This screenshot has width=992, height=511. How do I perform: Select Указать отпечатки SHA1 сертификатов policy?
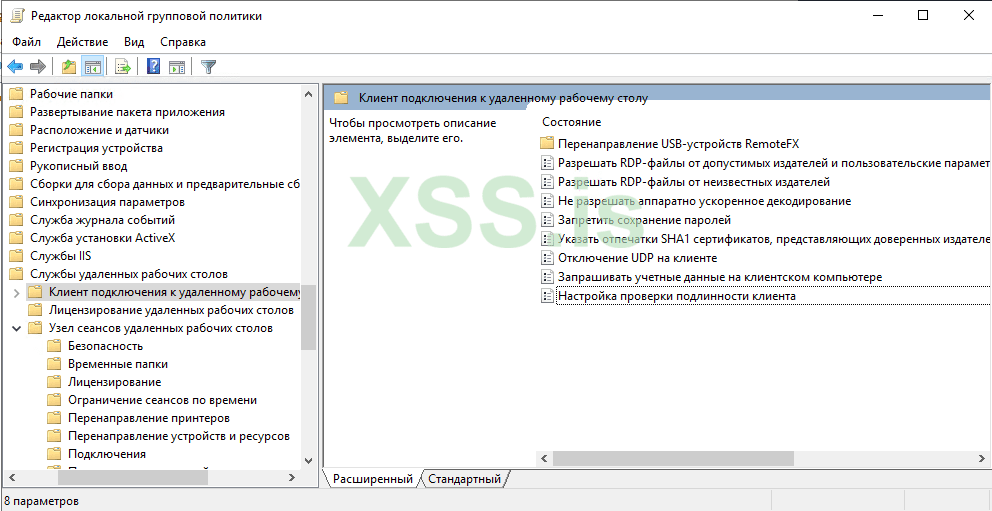[x=774, y=239]
